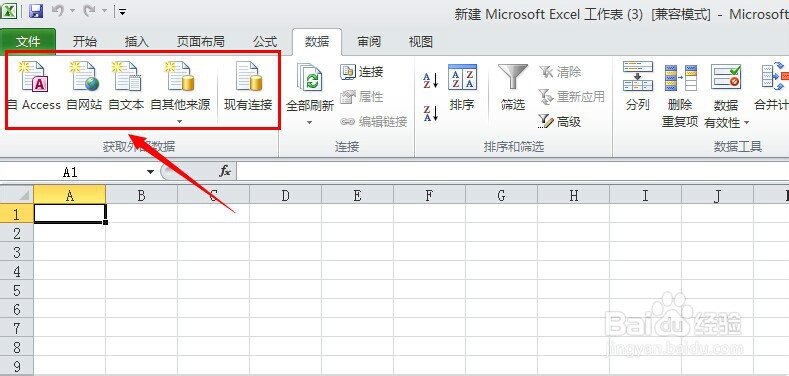
Task: Open Text to Columns (分列)
Action: coord(638,86)
